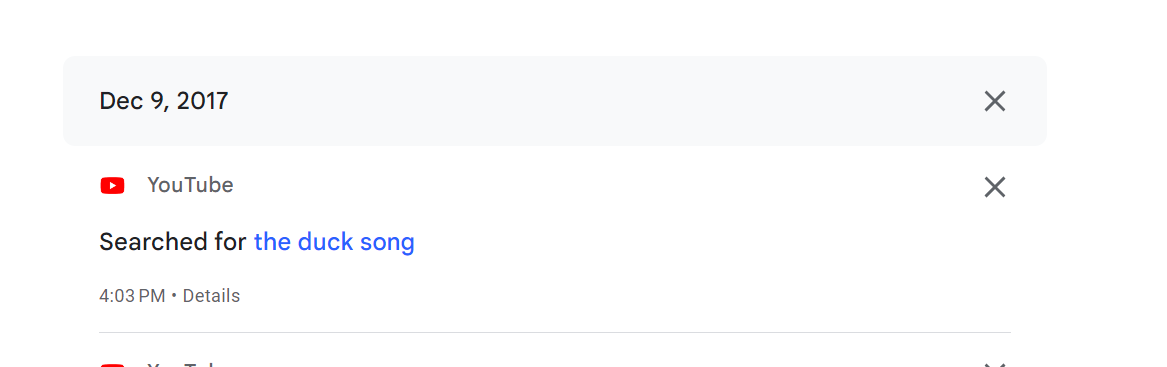This screenshot has width=1167, height=367.
Task: Remove the duck song search entry
Action: [x=994, y=188]
